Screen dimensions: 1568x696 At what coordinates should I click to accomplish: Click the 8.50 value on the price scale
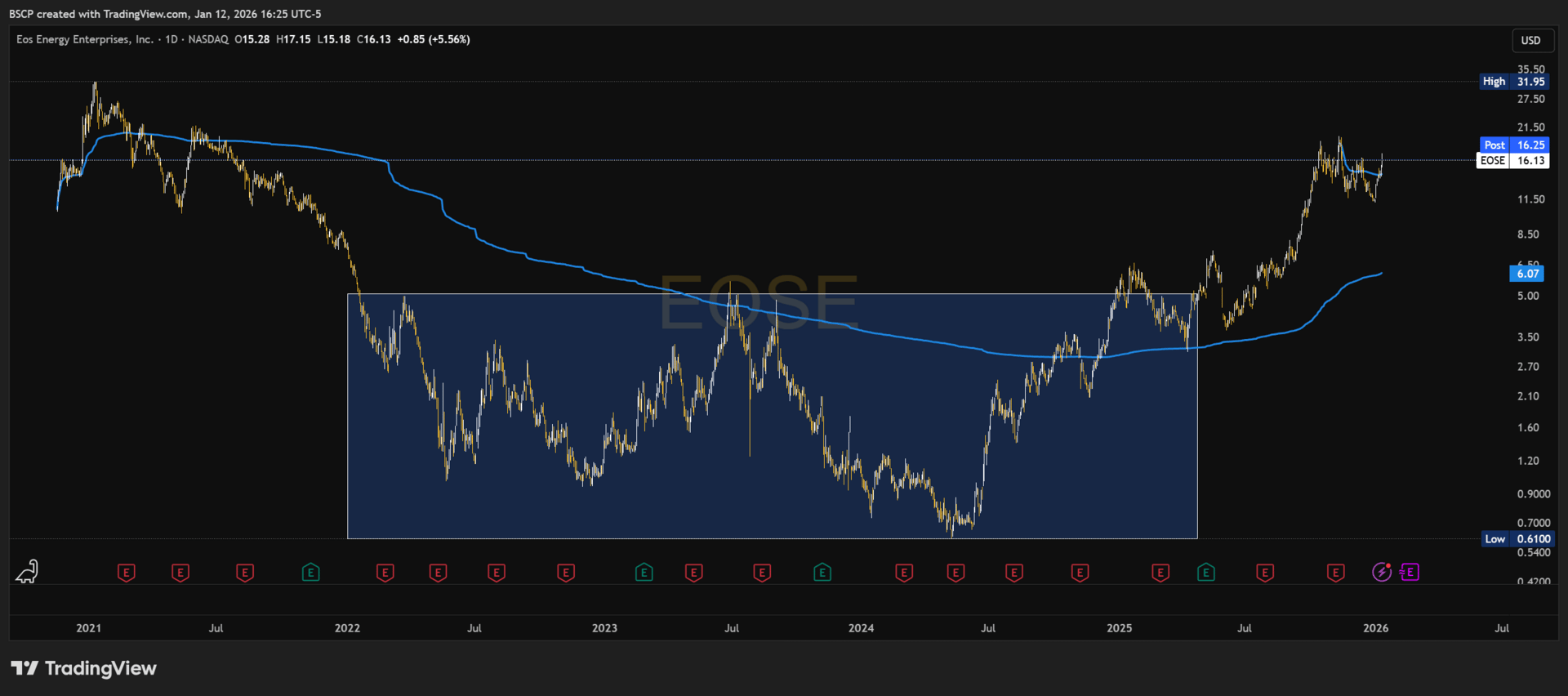tap(1528, 234)
